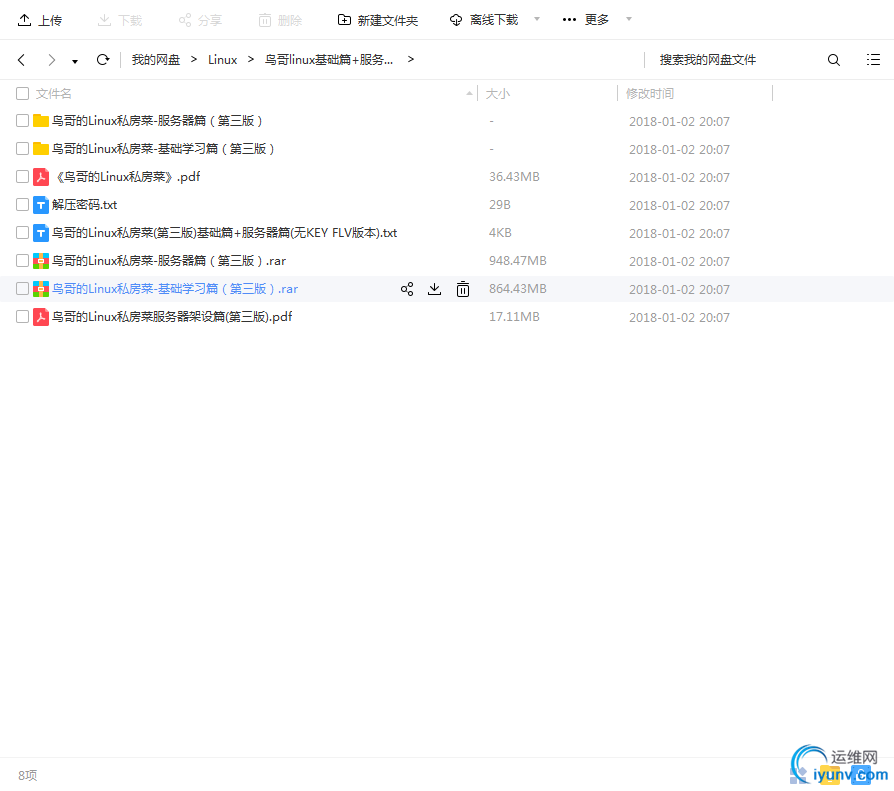The width and height of the screenshot is (894, 791).
Task: Check the 无KEY FLV版本.txt checkbox
Action: [22, 232]
